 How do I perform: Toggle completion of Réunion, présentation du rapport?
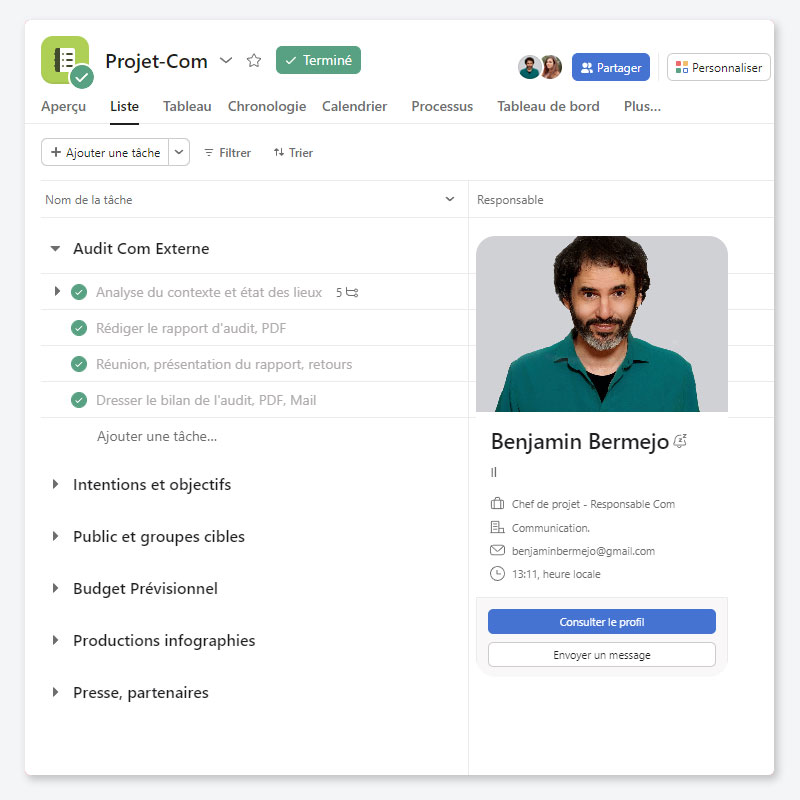tap(79, 364)
